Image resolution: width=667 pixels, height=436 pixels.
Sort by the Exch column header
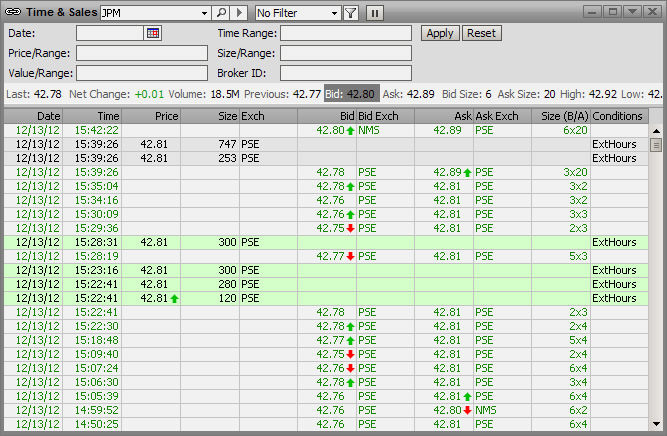tap(268, 116)
